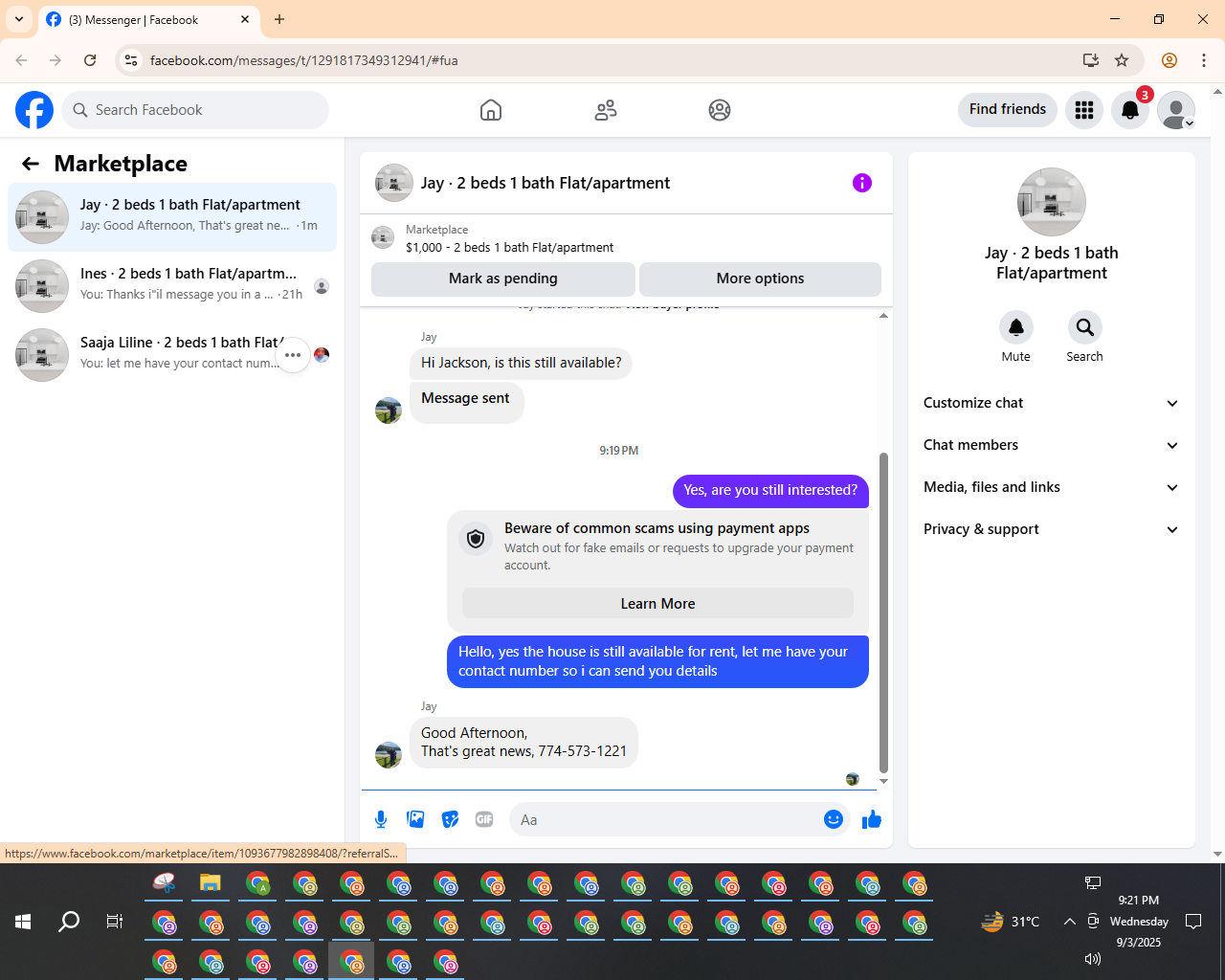The width and height of the screenshot is (1225, 980).
Task: Click the chat message scrollbar thumb
Action: pos(883,612)
